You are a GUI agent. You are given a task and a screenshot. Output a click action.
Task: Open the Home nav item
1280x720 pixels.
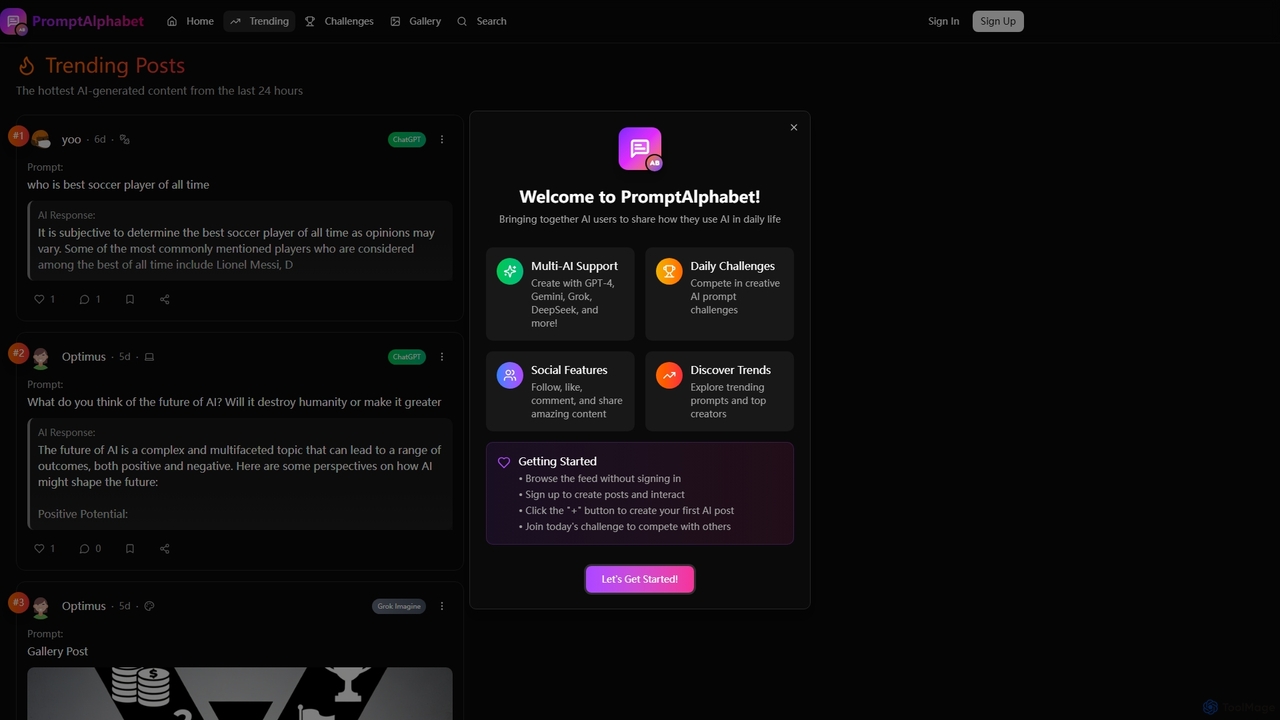coord(190,21)
